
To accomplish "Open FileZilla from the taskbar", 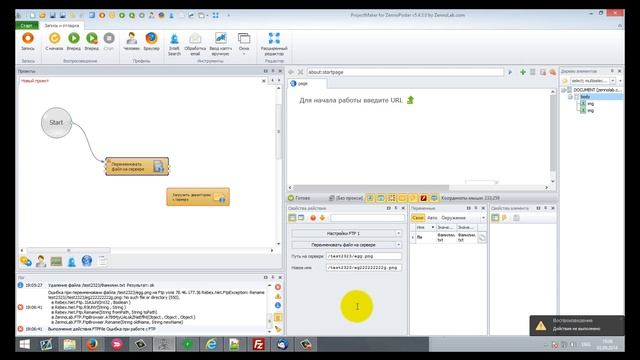I will (x=258, y=344).
